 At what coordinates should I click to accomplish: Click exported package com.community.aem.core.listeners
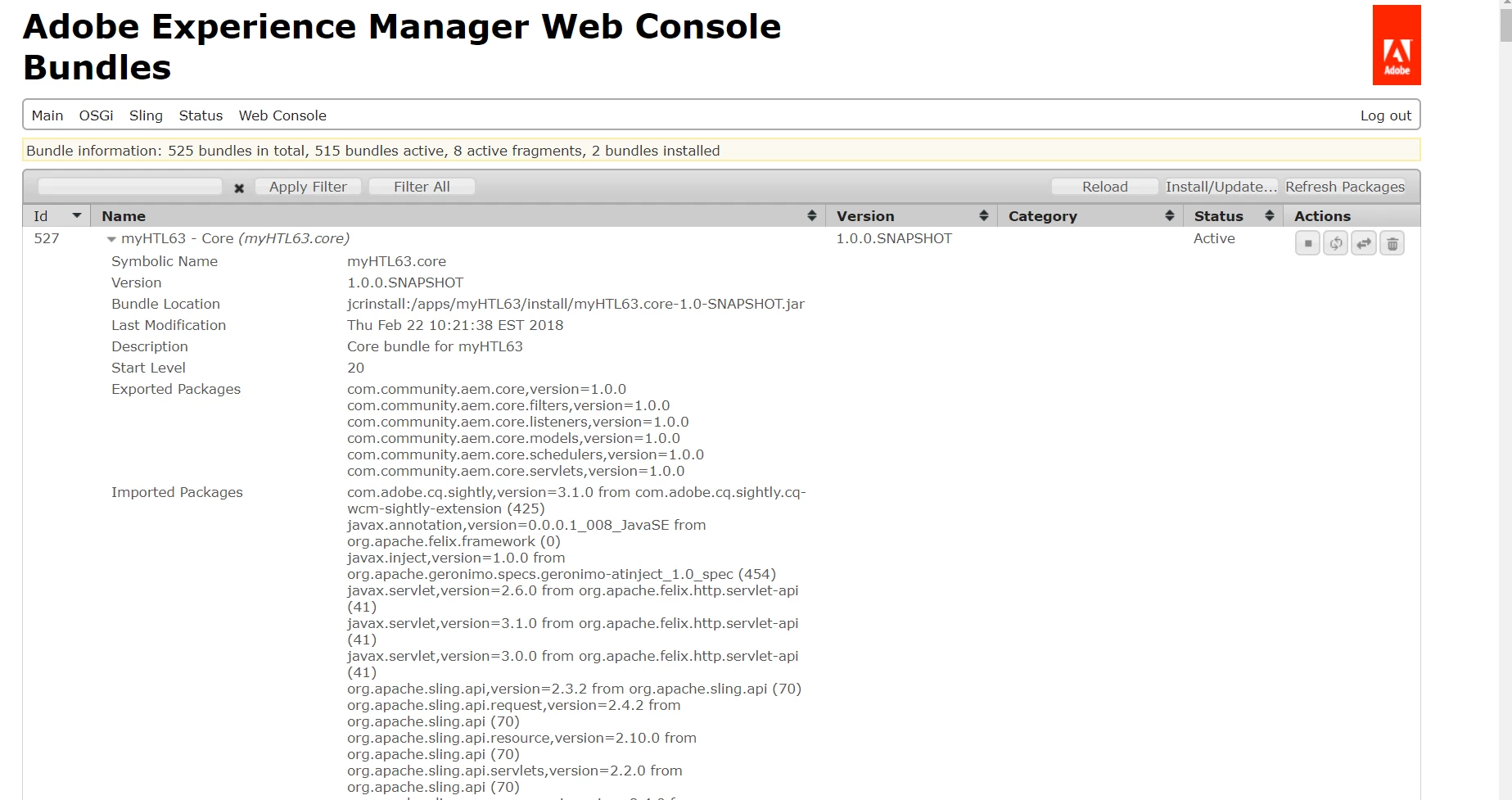tap(518, 422)
